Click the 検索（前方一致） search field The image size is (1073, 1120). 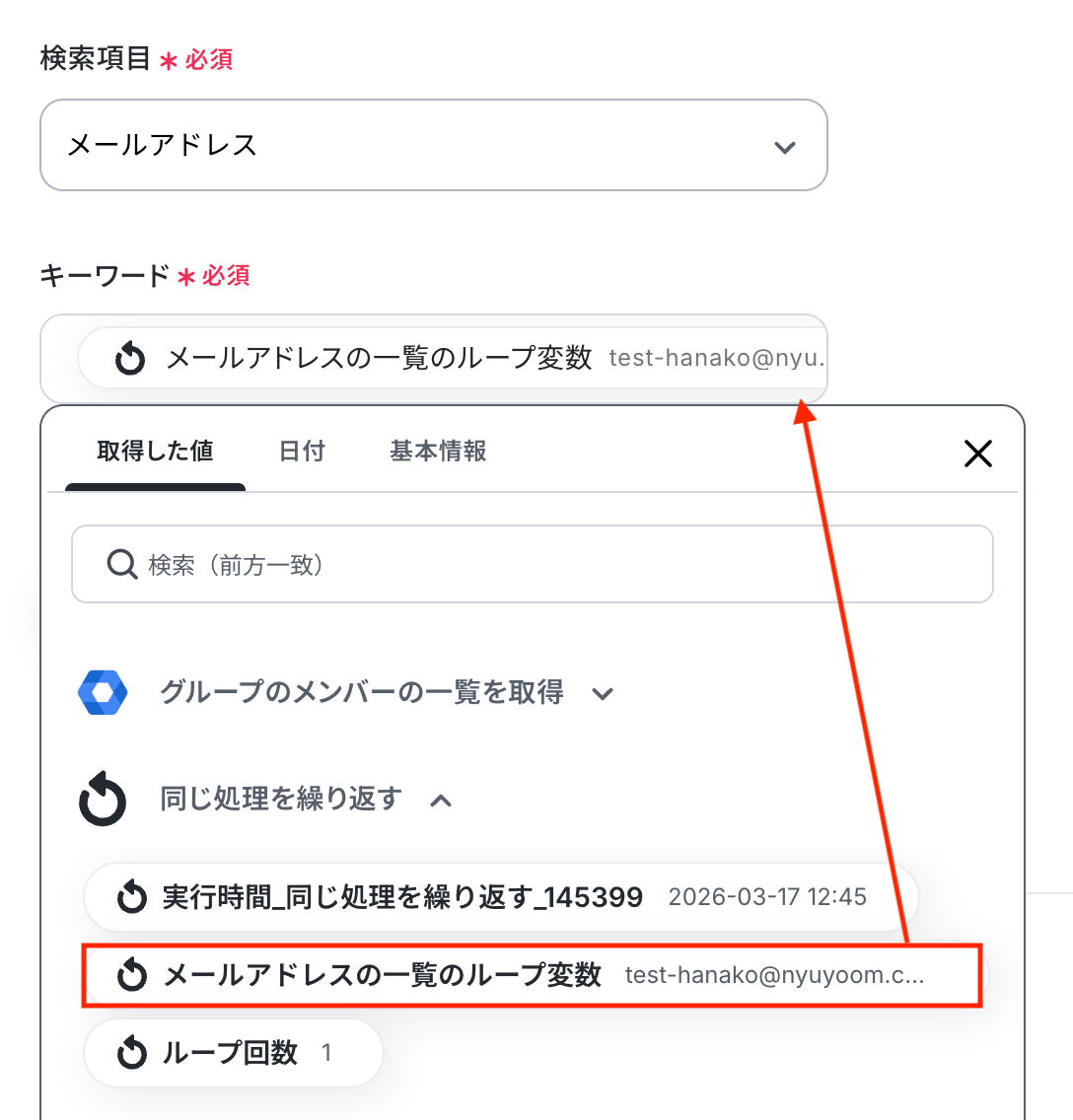pos(533,564)
